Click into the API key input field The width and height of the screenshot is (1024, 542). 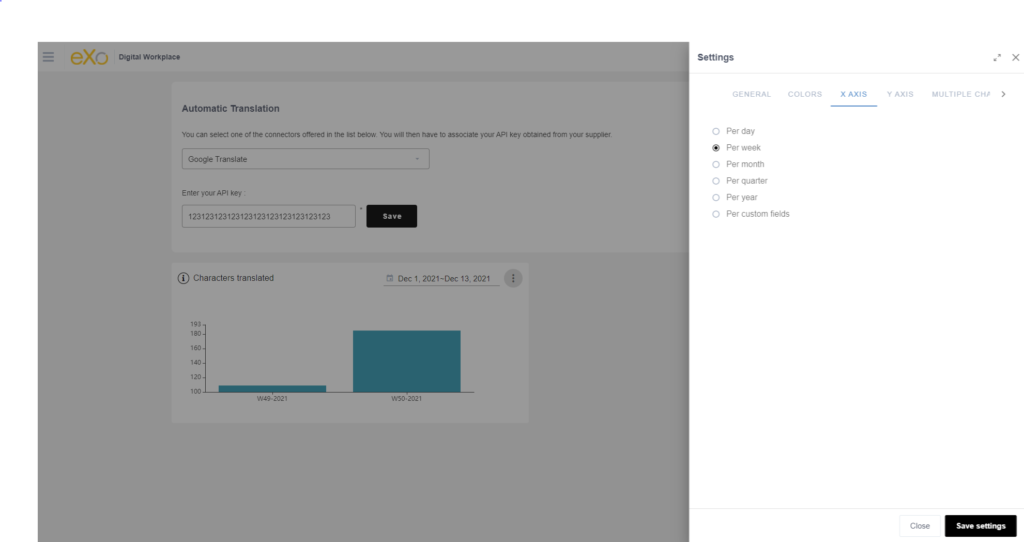coord(268,216)
